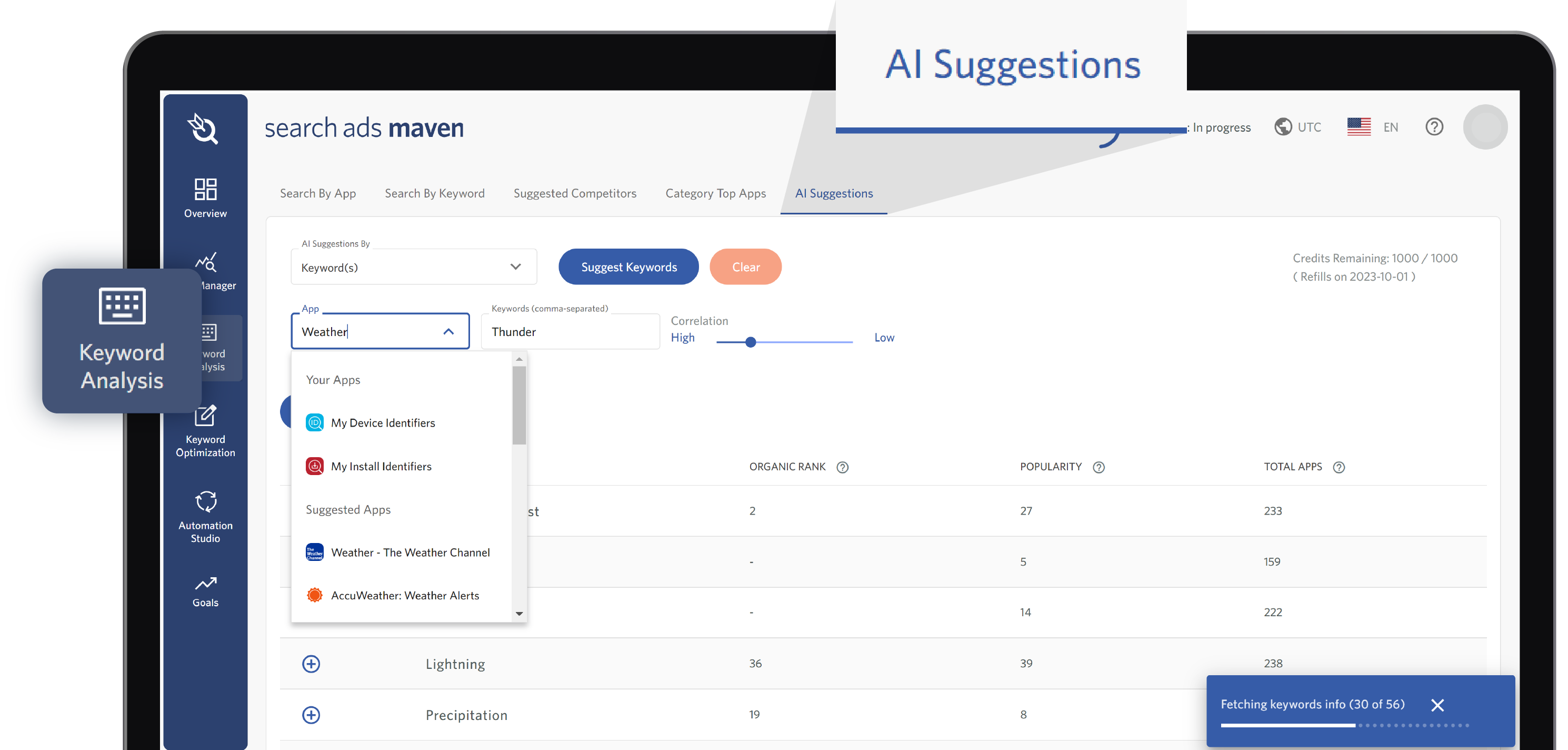
Task: Close the Fetching keywords info notification
Action: 1437,705
